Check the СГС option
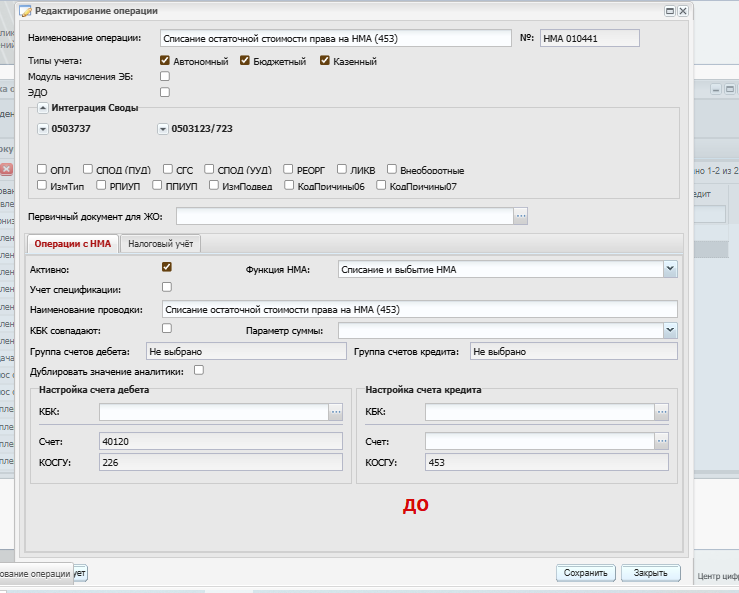Screen dimensions: 739x593 point(168,169)
